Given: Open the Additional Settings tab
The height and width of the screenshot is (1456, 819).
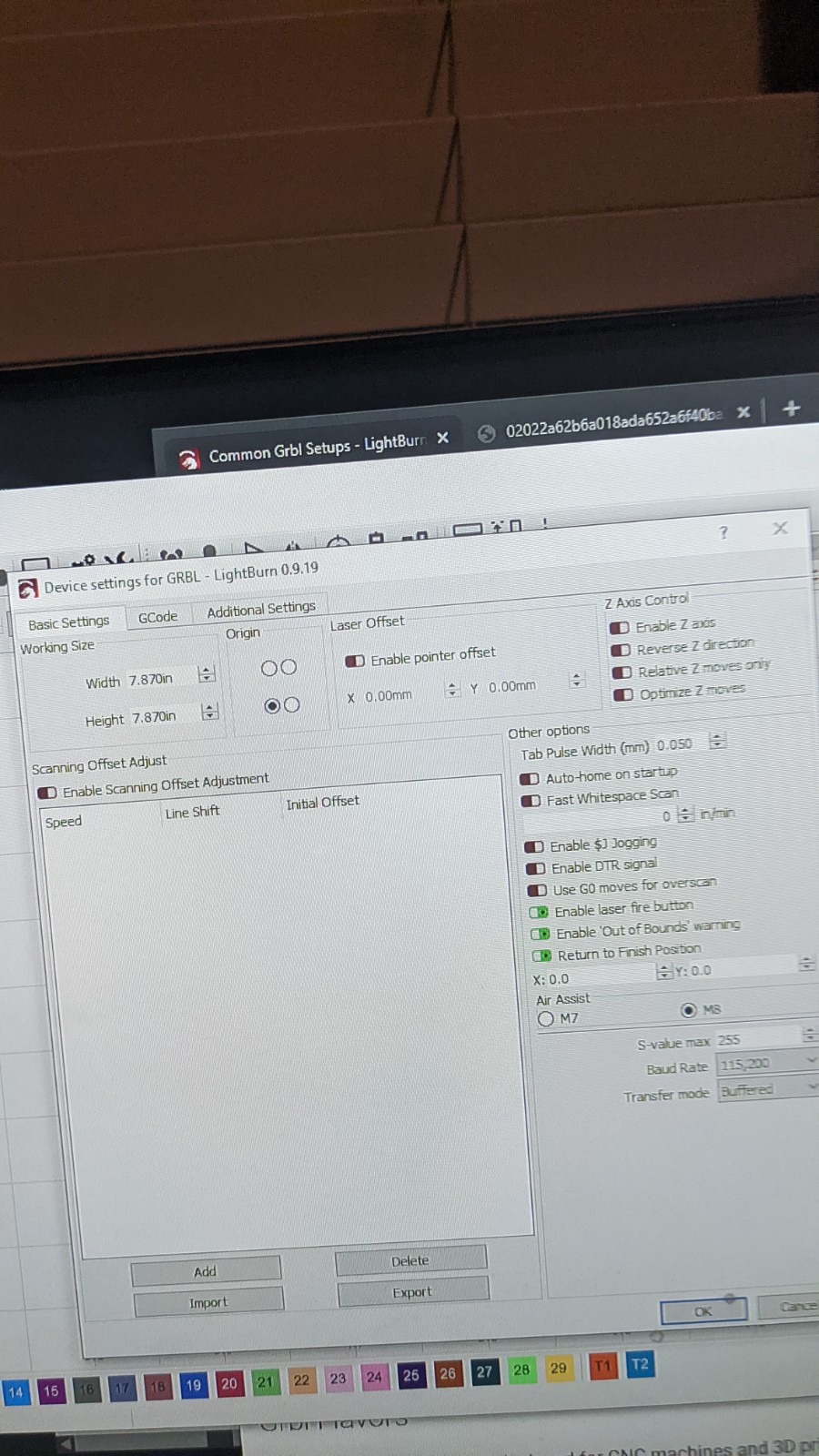Looking at the screenshot, I should coord(260,609).
